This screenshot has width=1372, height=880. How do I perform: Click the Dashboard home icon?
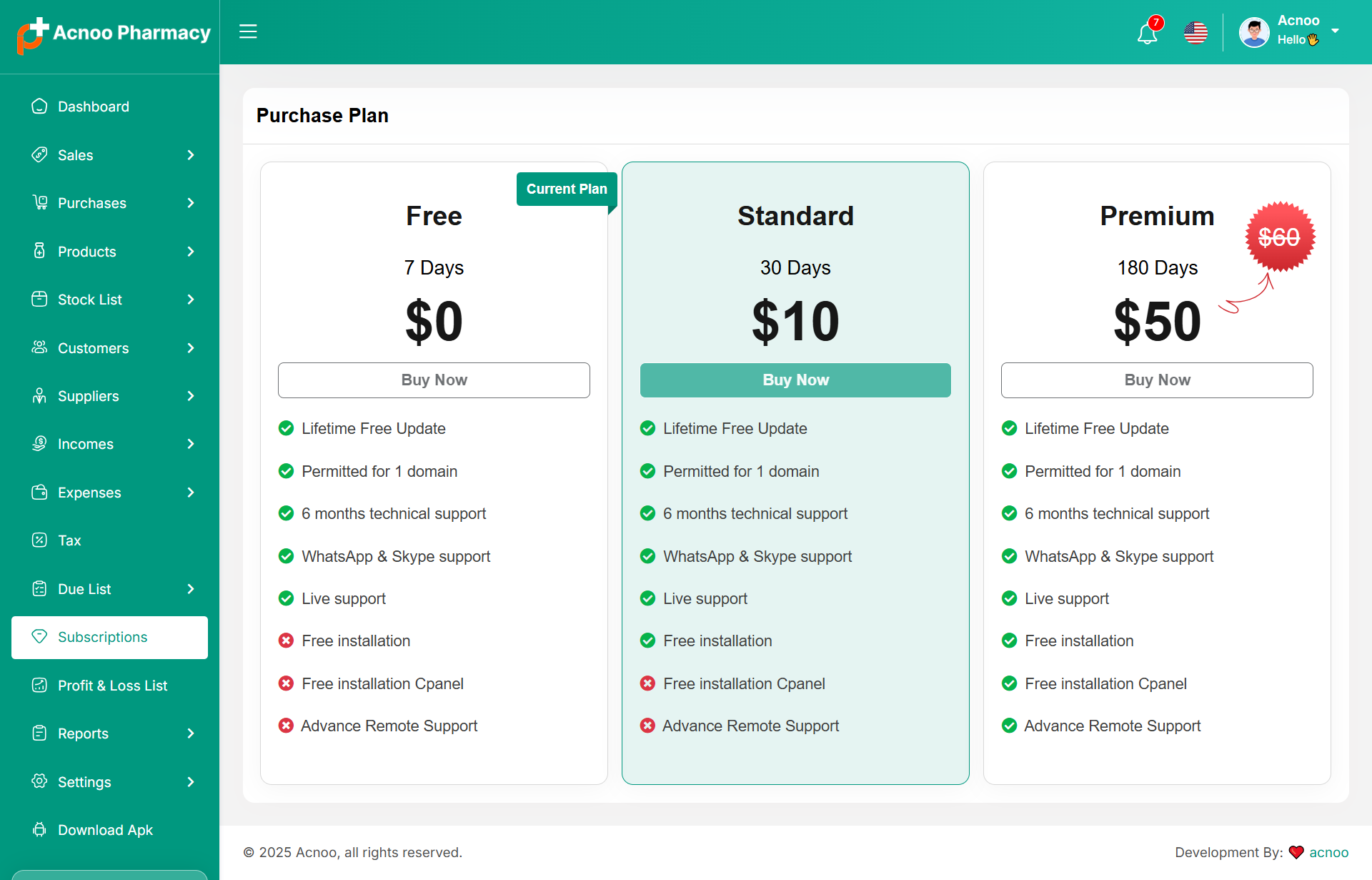39,107
